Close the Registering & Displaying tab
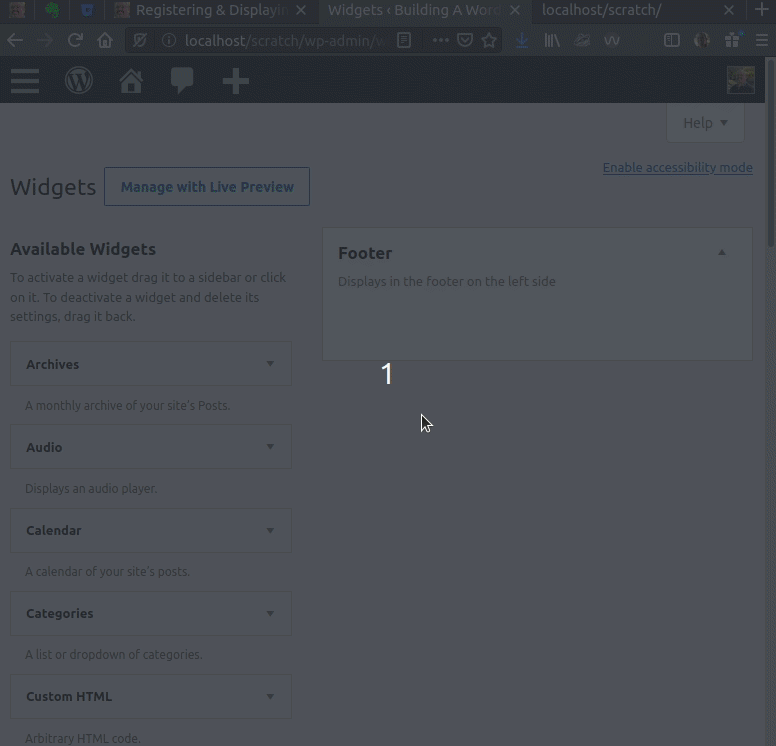The image size is (776, 746). click(301, 10)
